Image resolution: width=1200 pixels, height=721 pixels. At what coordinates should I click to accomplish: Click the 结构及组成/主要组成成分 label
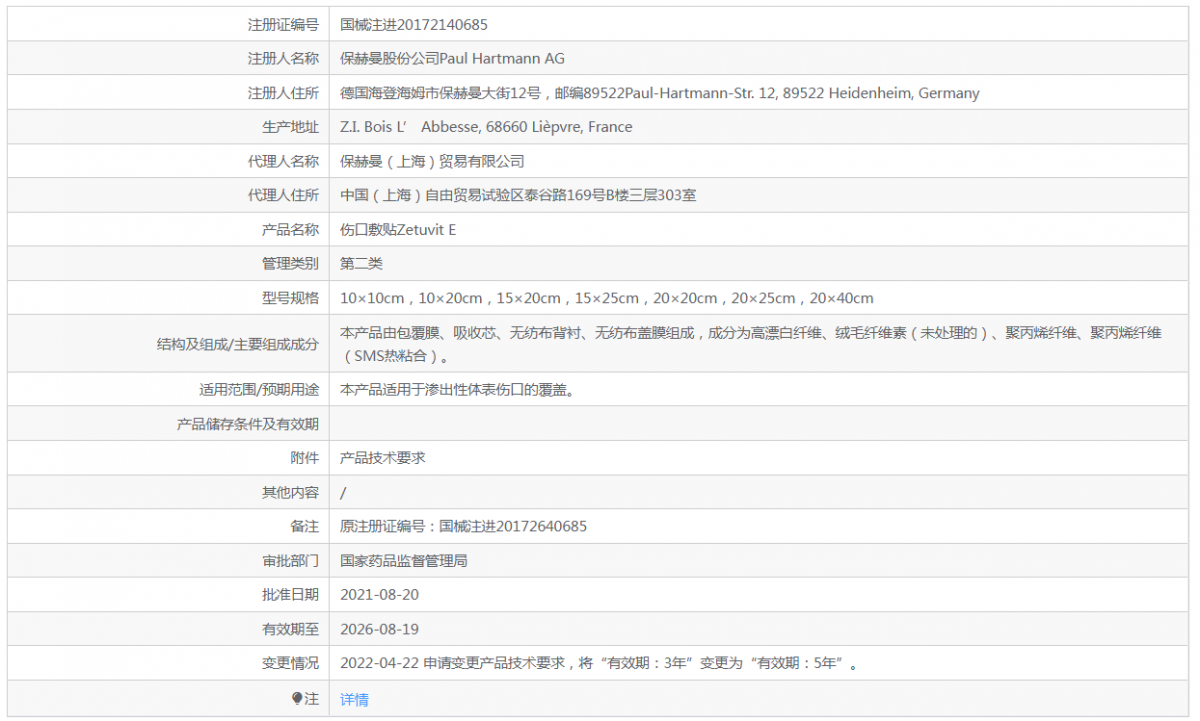click(x=238, y=344)
